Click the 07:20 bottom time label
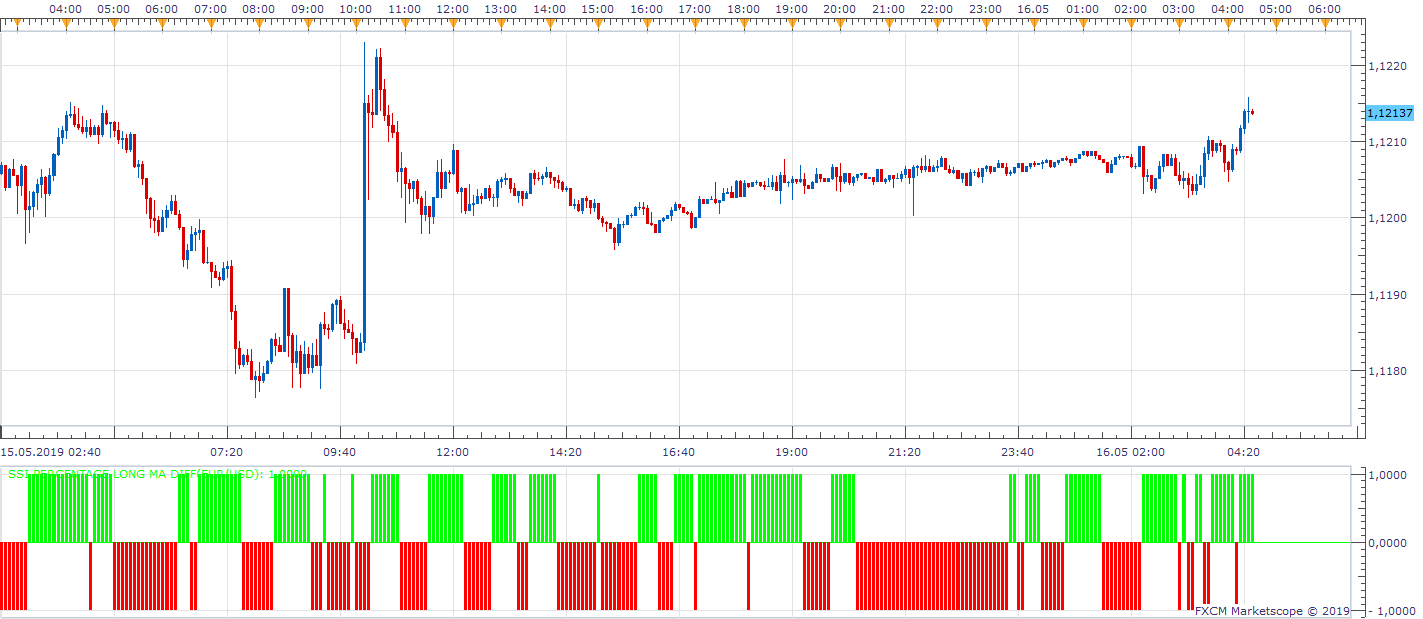This screenshot has height=619, width=1423. point(227,452)
